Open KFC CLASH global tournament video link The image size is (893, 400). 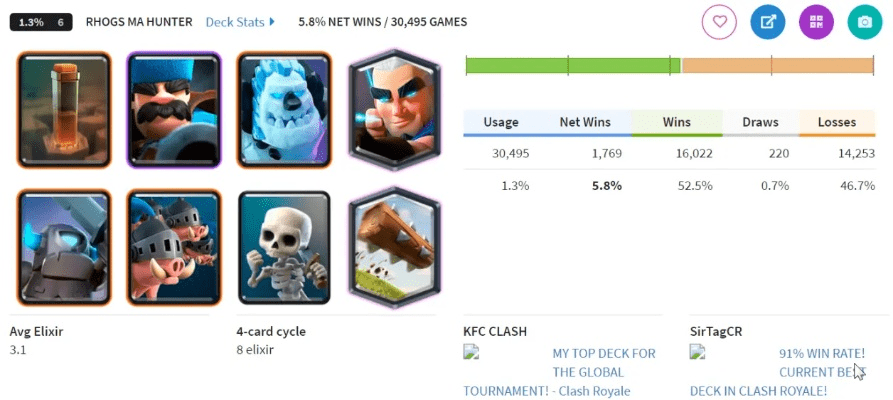pyautogui.click(x=559, y=372)
